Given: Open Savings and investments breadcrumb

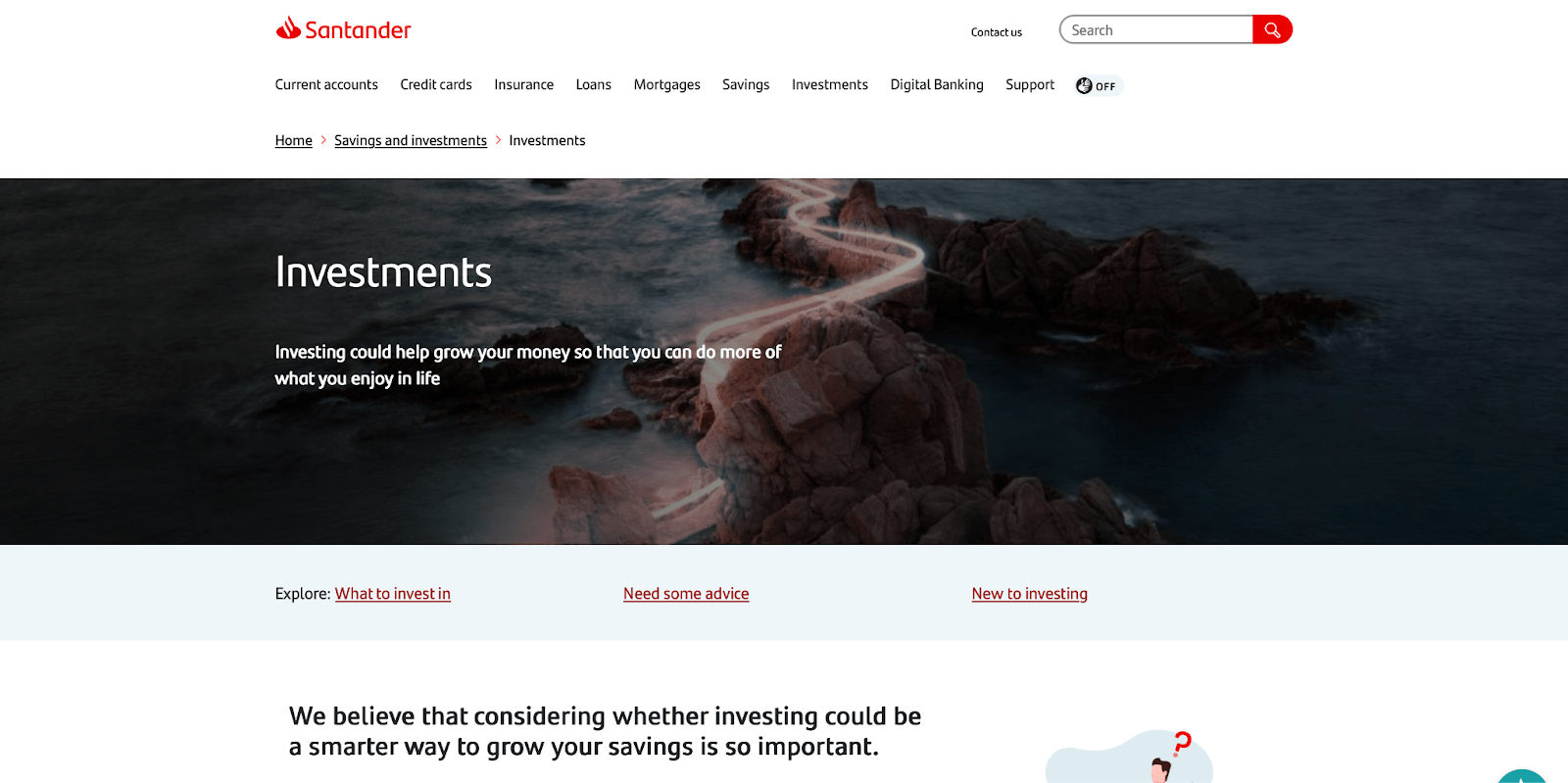Looking at the screenshot, I should point(411,141).
